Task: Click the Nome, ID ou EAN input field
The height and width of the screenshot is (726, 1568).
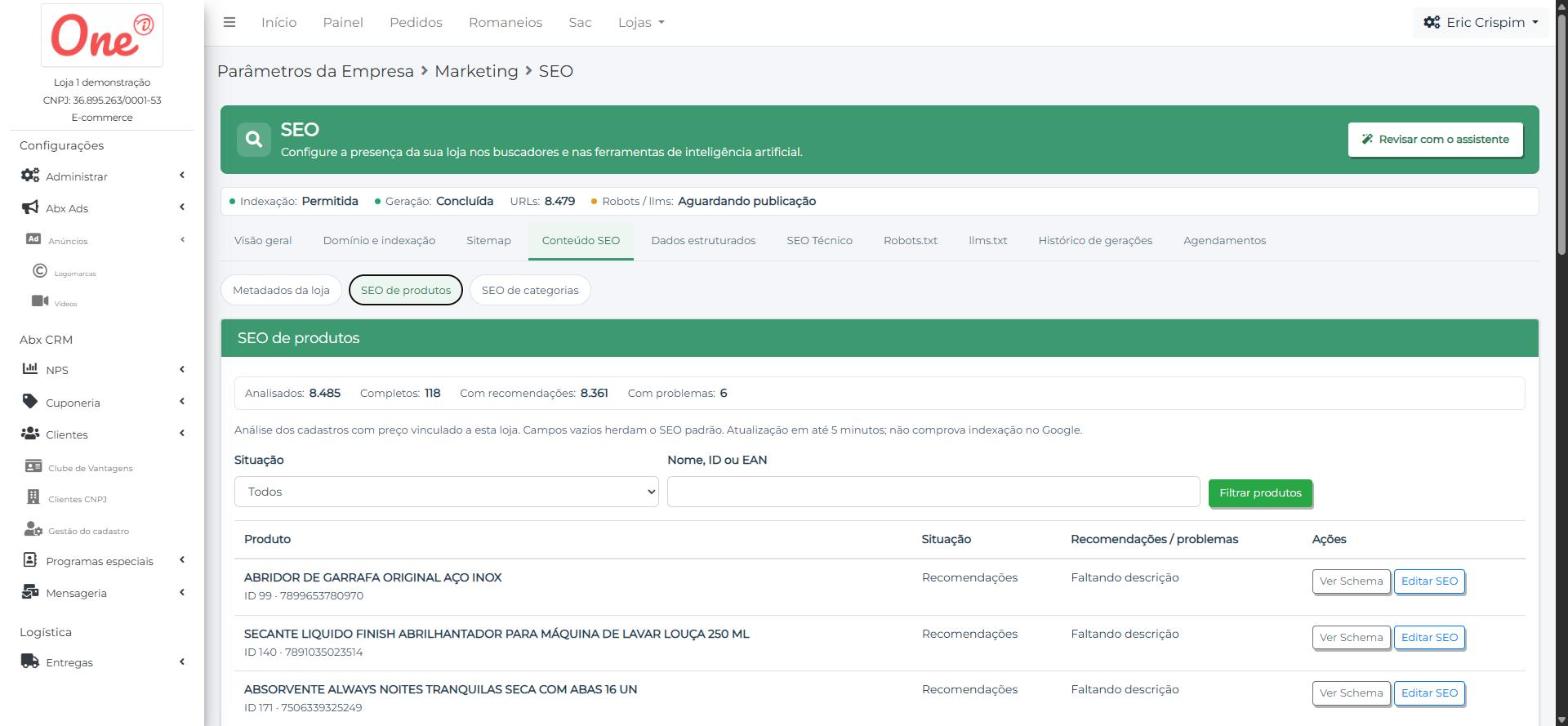Action: [x=933, y=492]
